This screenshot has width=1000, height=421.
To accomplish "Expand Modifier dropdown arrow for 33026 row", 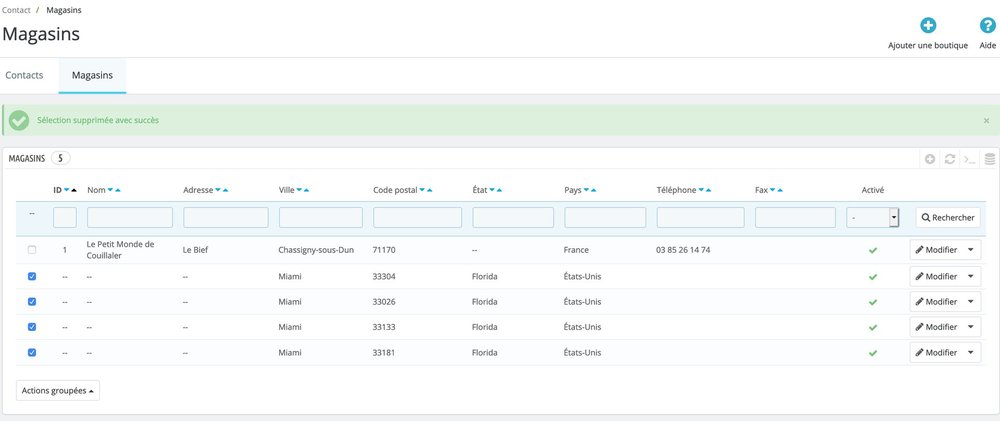I will pos(971,302).
